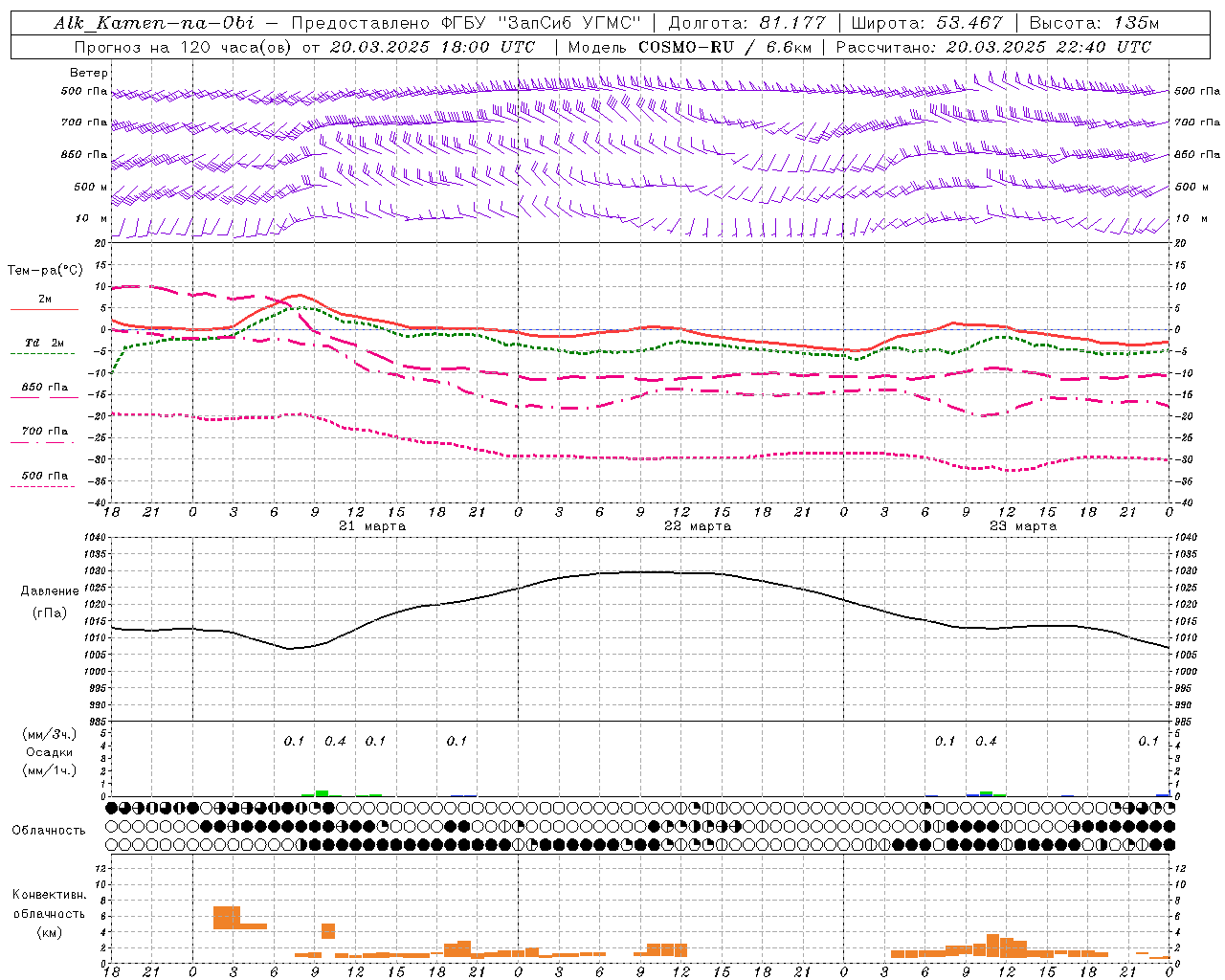
Task: Select the forecast start 20.03.2025 18:00 UTC
Action: pos(433,47)
